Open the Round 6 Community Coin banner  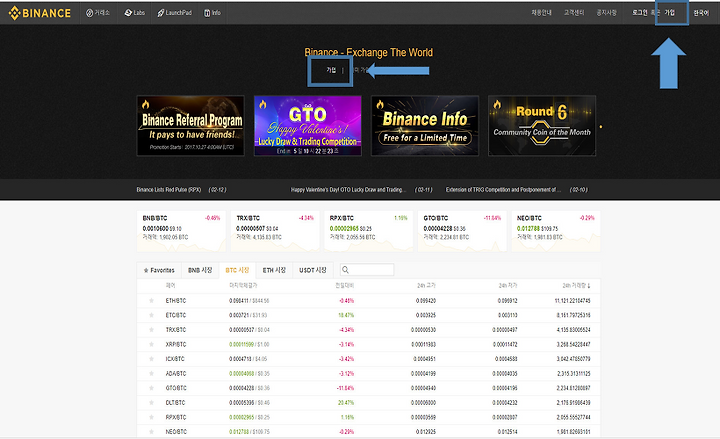(542, 126)
